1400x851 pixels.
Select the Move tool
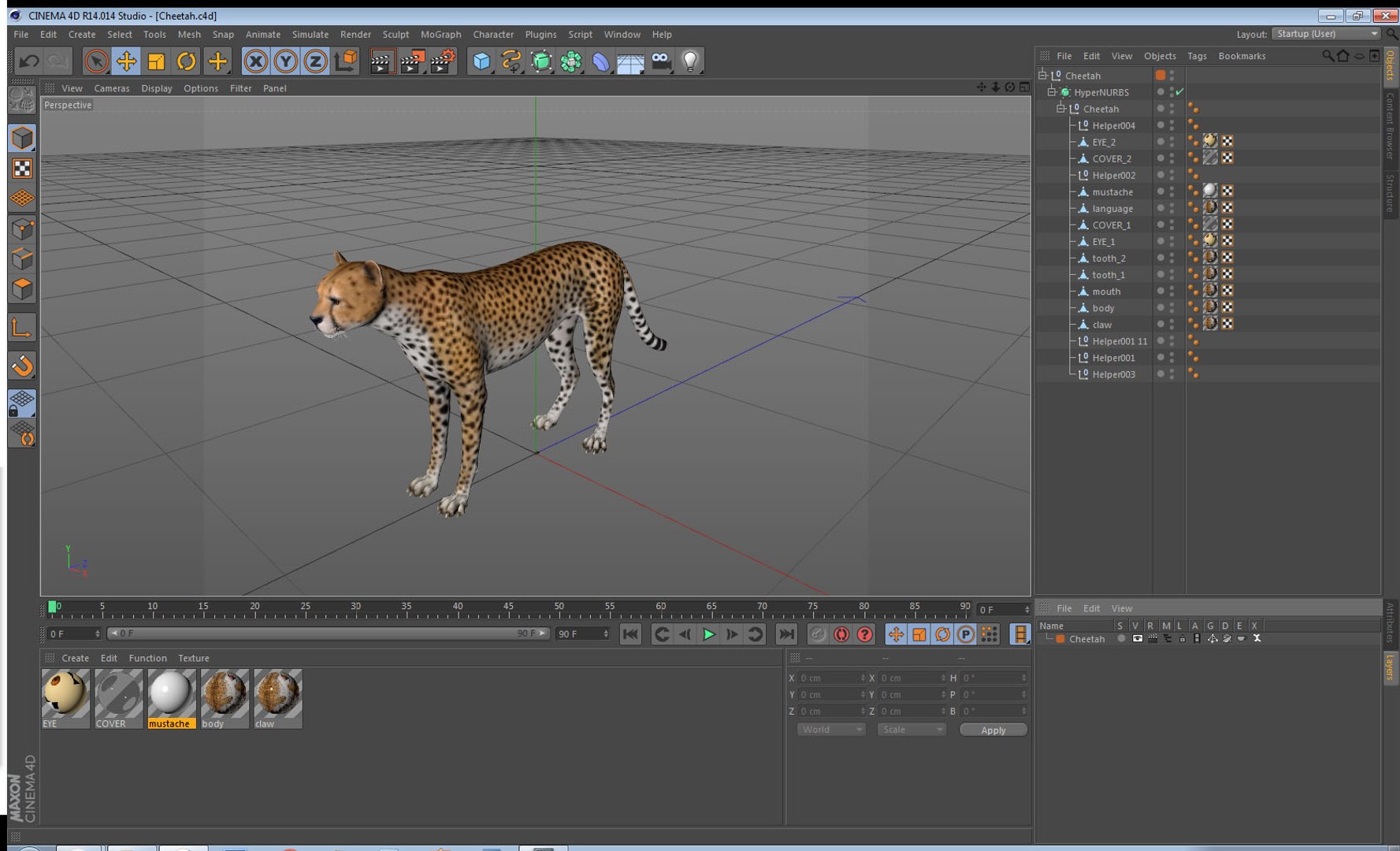(x=126, y=61)
